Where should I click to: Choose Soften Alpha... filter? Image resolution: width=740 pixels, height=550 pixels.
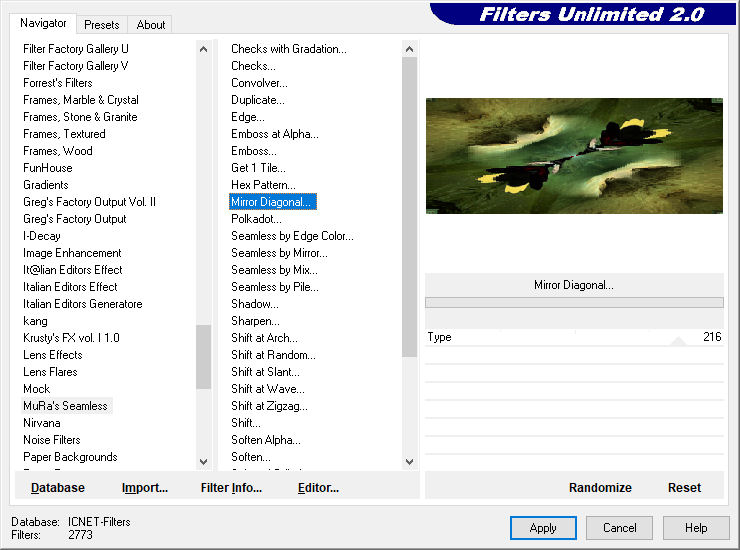pyautogui.click(x=266, y=440)
